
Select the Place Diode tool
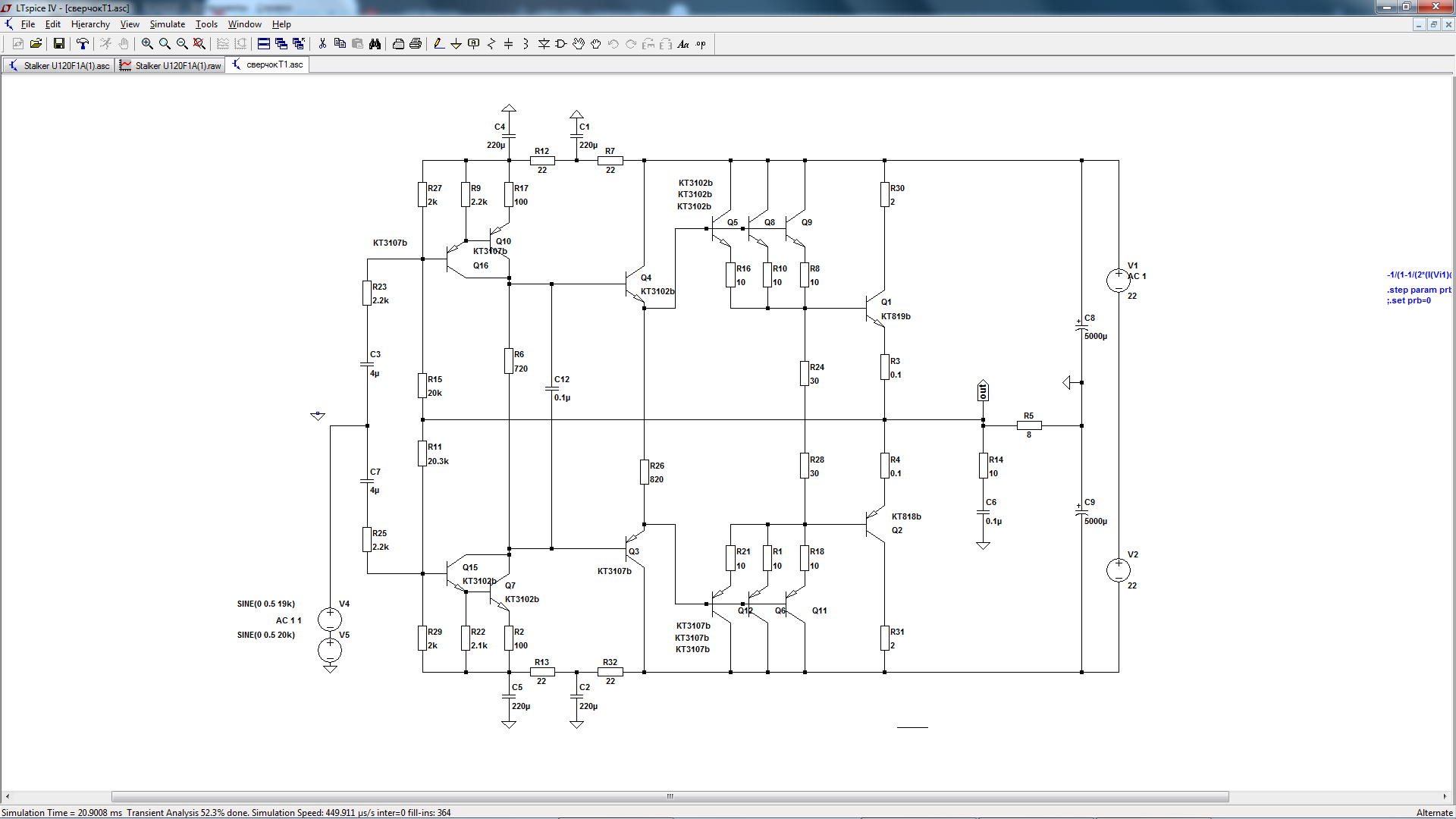point(544,44)
